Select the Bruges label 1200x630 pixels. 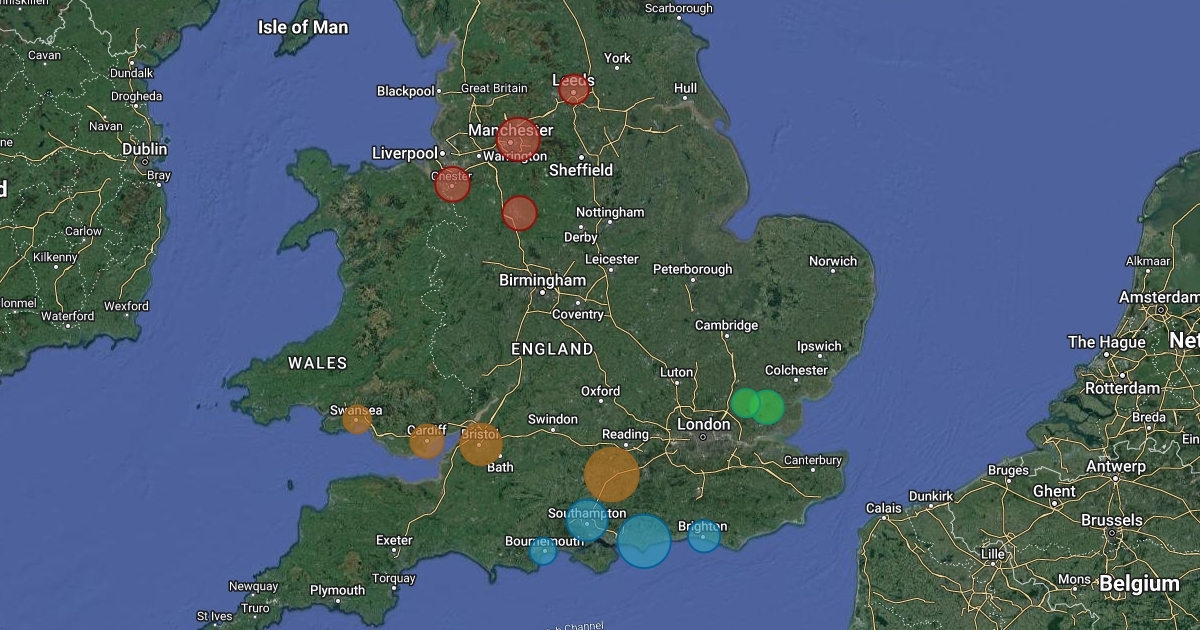[1007, 470]
